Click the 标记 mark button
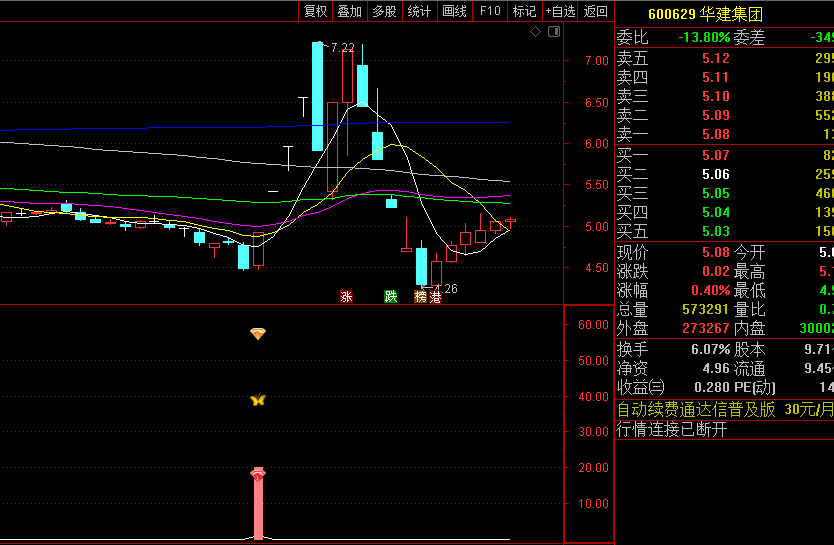834x545 pixels. [524, 11]
